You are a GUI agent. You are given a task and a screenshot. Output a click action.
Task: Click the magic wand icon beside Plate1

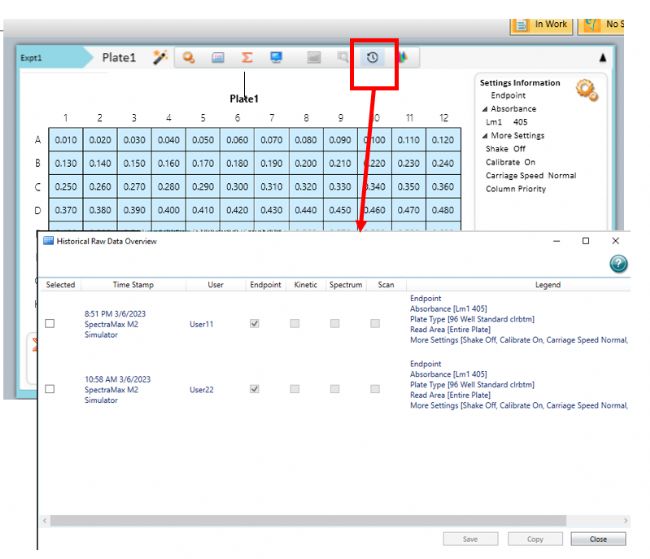[160, 58]
